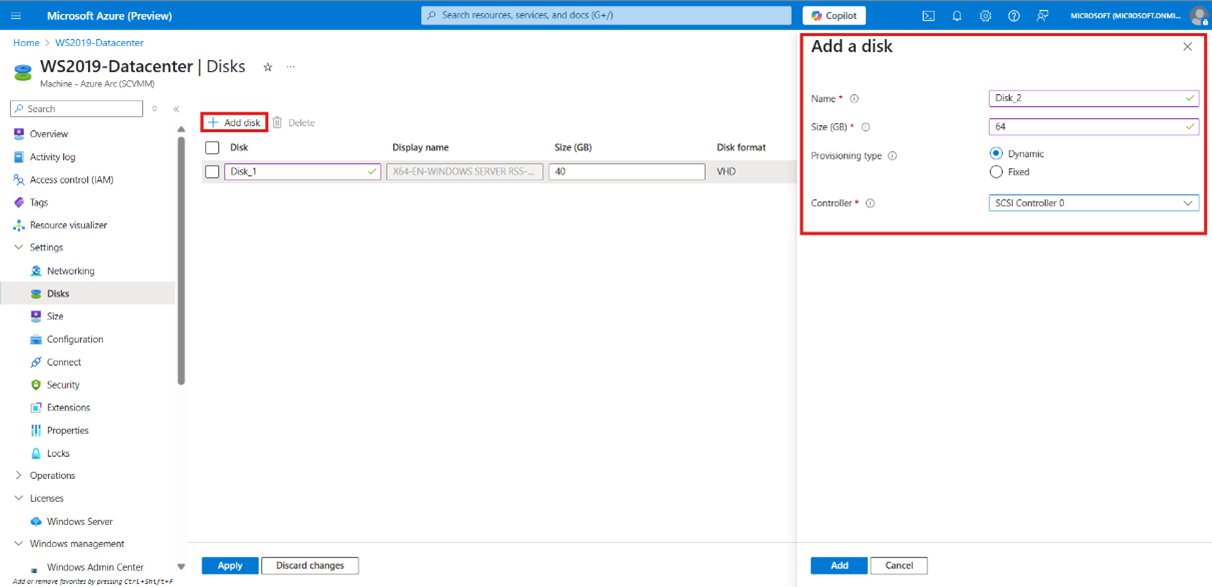This screenshot has width=1212, height=587.
Task: Focus the sidebar Search field
Action: coord(76,109)
